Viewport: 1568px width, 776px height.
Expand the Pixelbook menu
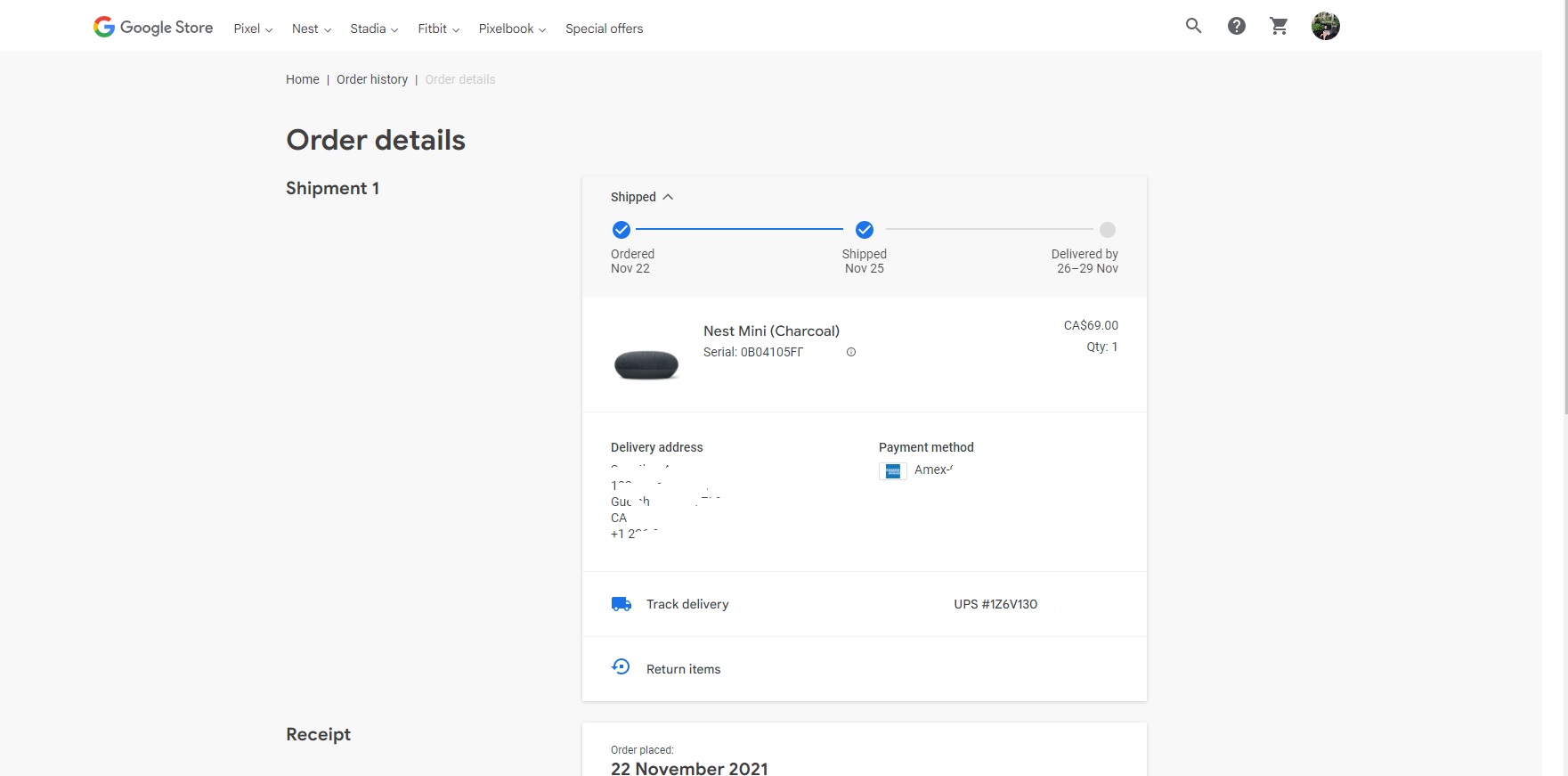click(512, 29)
